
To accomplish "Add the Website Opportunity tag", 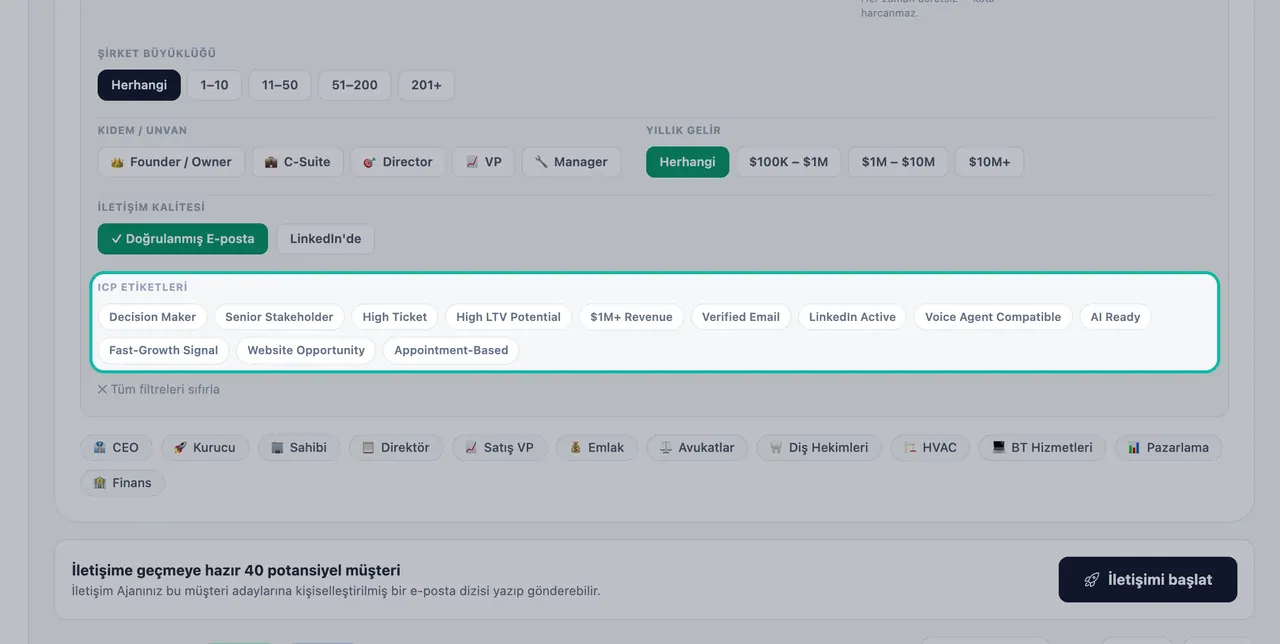I will tap(306, 350).
